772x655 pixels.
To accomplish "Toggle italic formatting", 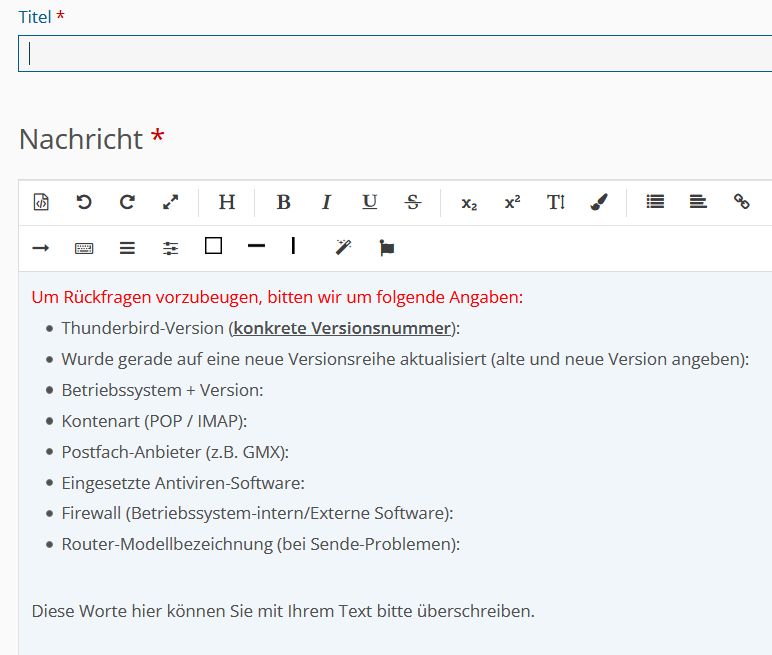I will pyautogui.click(x=326, y=202).
